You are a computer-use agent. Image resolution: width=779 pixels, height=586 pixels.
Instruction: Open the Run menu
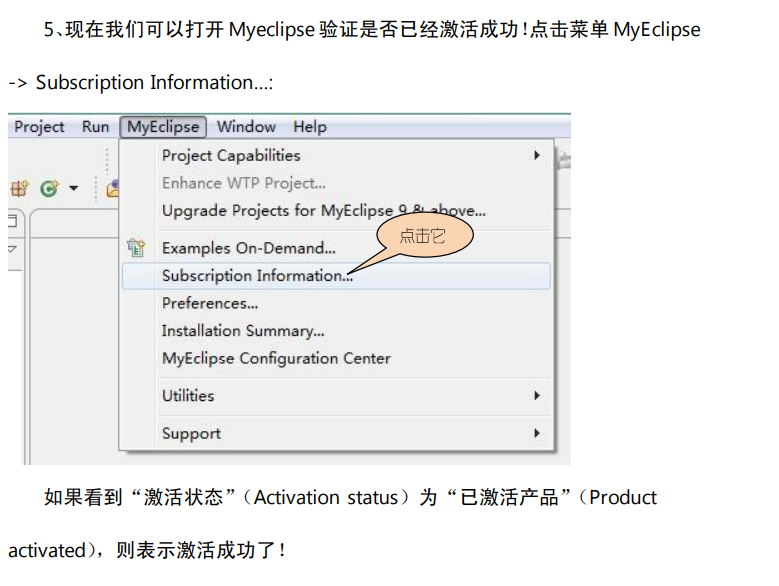(x=95, y=127)
